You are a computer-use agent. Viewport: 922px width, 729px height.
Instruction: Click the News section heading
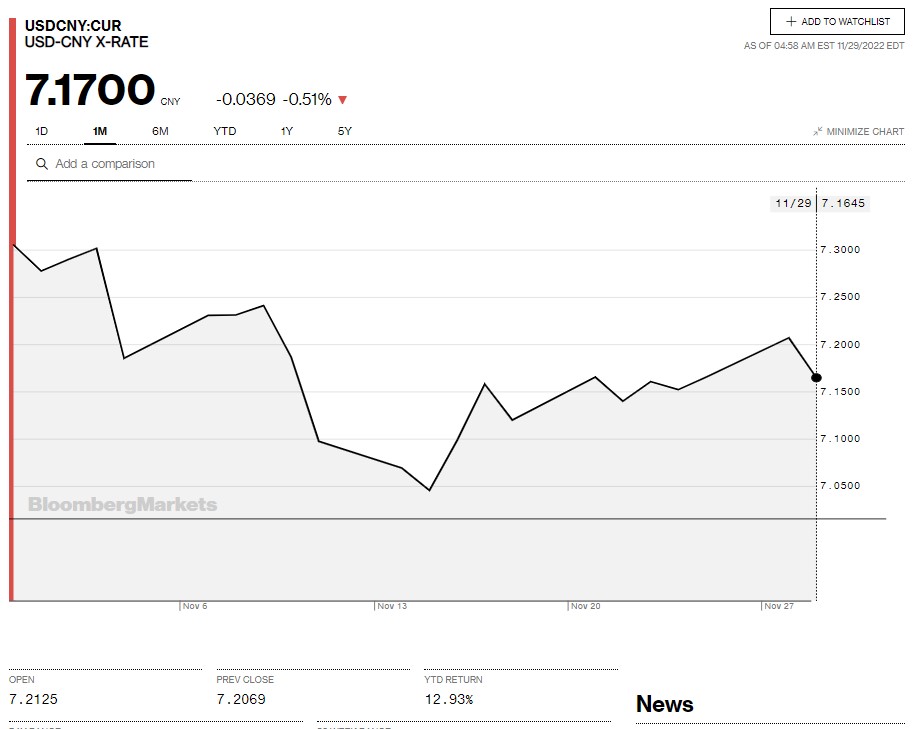click(x=664, y=704)
